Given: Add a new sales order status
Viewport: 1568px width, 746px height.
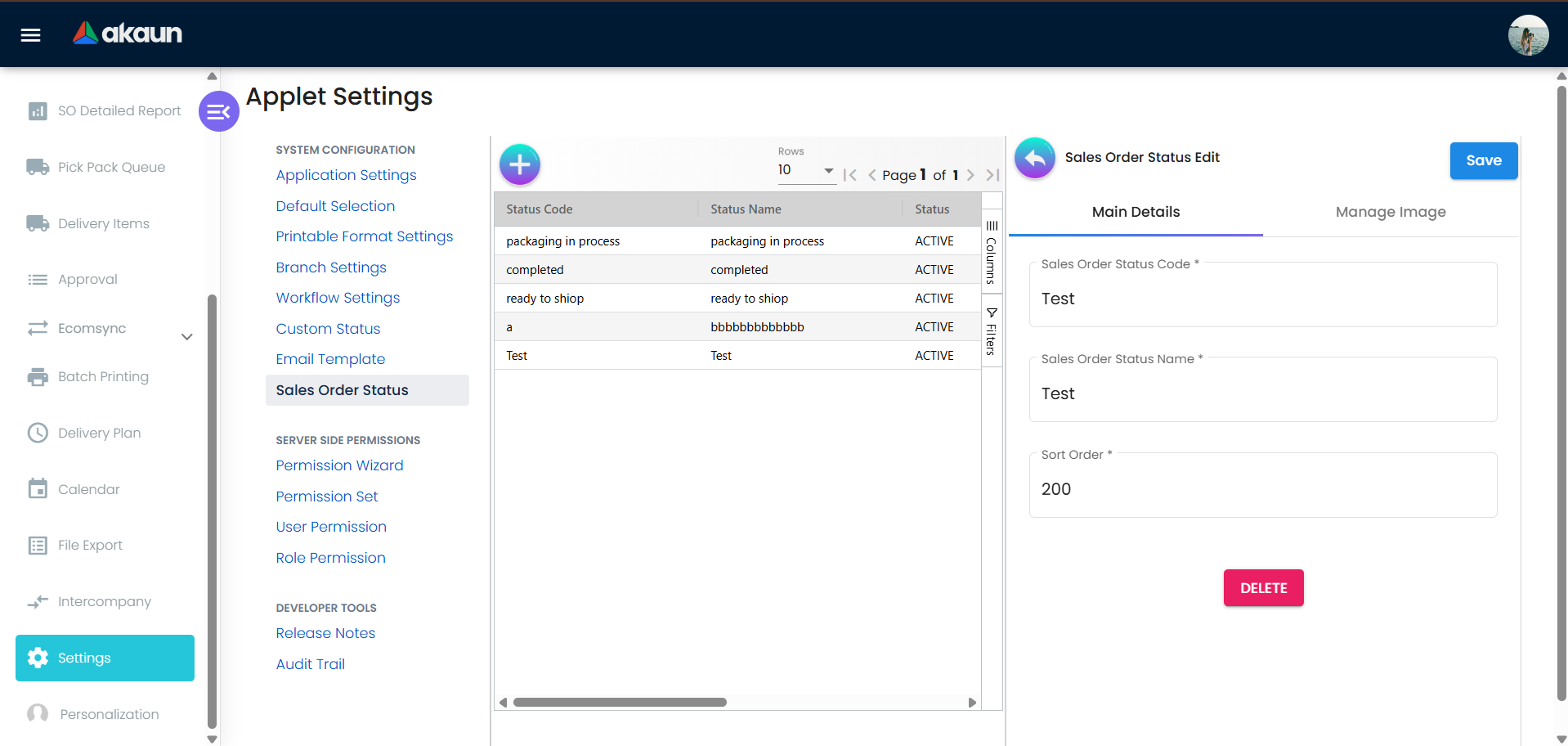Looking at the screenshot, I should point(519,164).
